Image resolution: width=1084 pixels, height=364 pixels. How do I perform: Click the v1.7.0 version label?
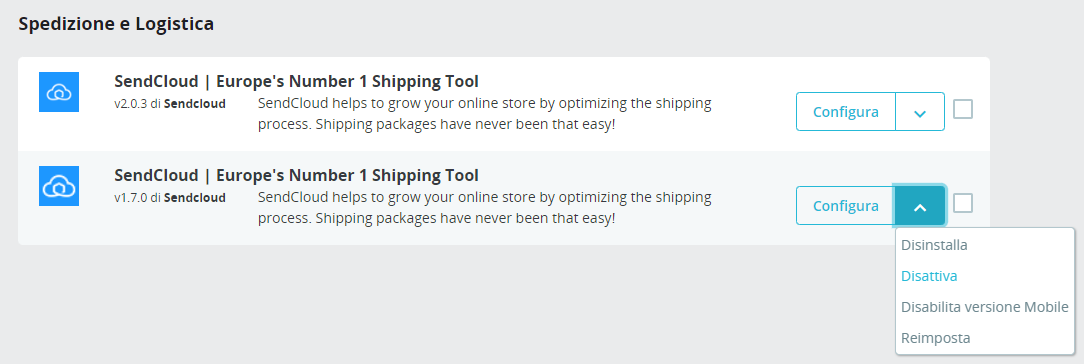pos(131,198)
